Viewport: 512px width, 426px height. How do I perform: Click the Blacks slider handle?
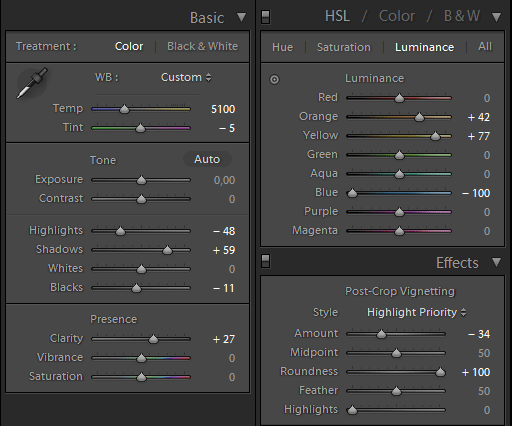tap(136, 288)
